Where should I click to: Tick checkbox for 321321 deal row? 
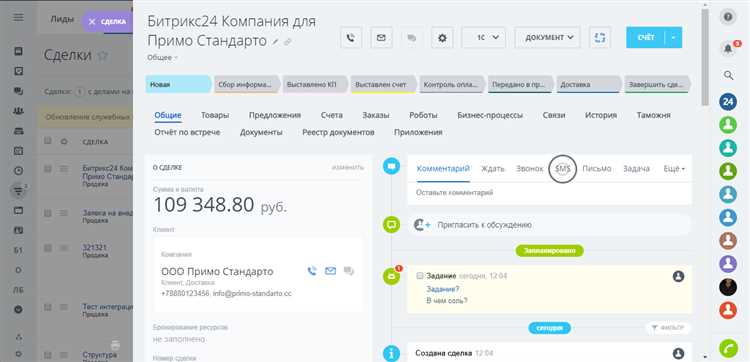(47, 248)
